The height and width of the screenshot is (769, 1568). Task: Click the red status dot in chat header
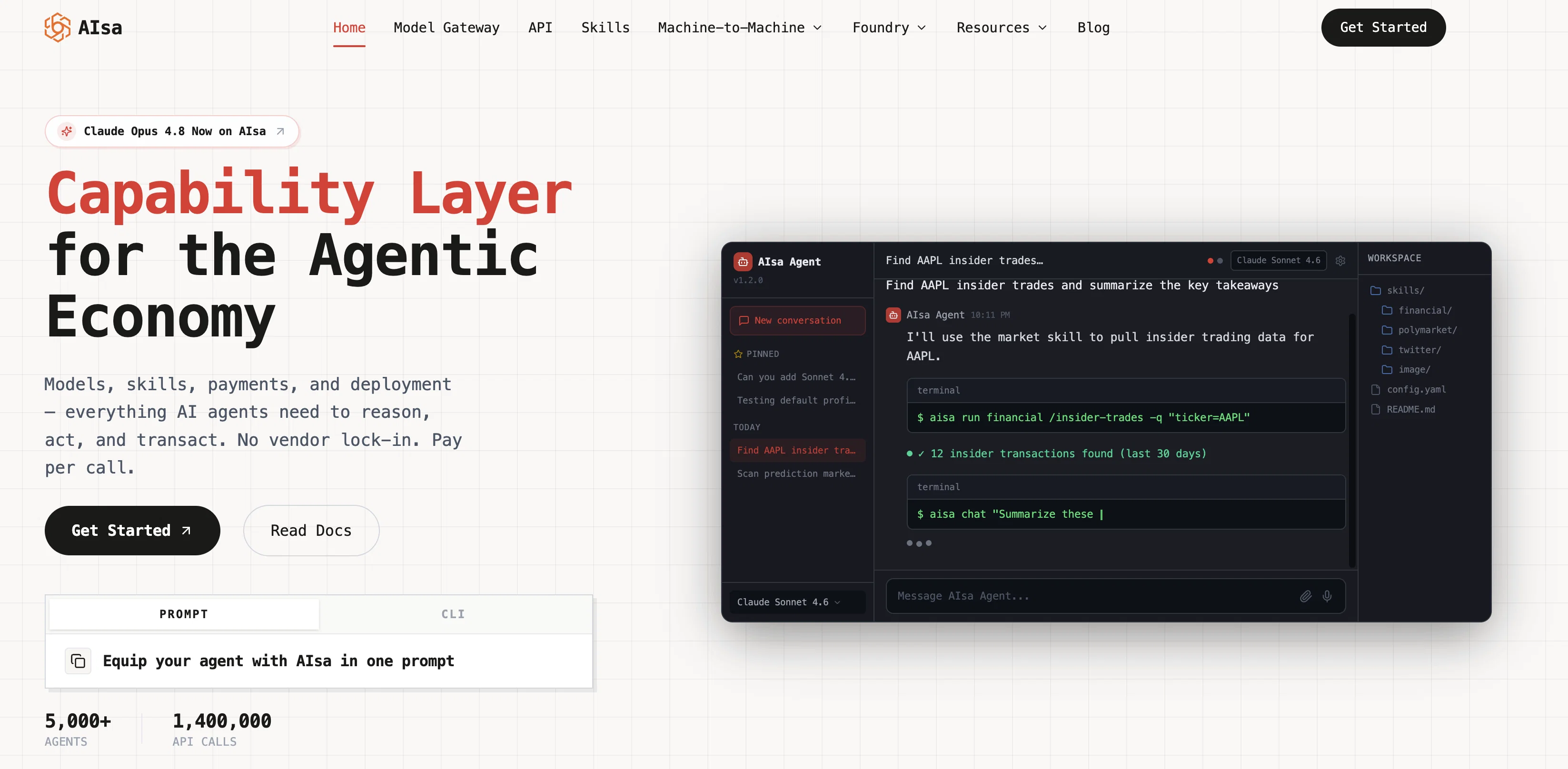(x=1210, y=260)
